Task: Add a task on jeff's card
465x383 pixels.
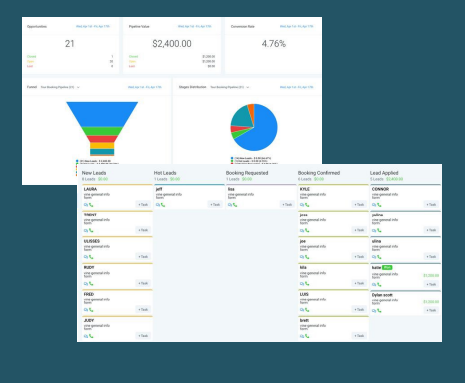Action: 215,205
